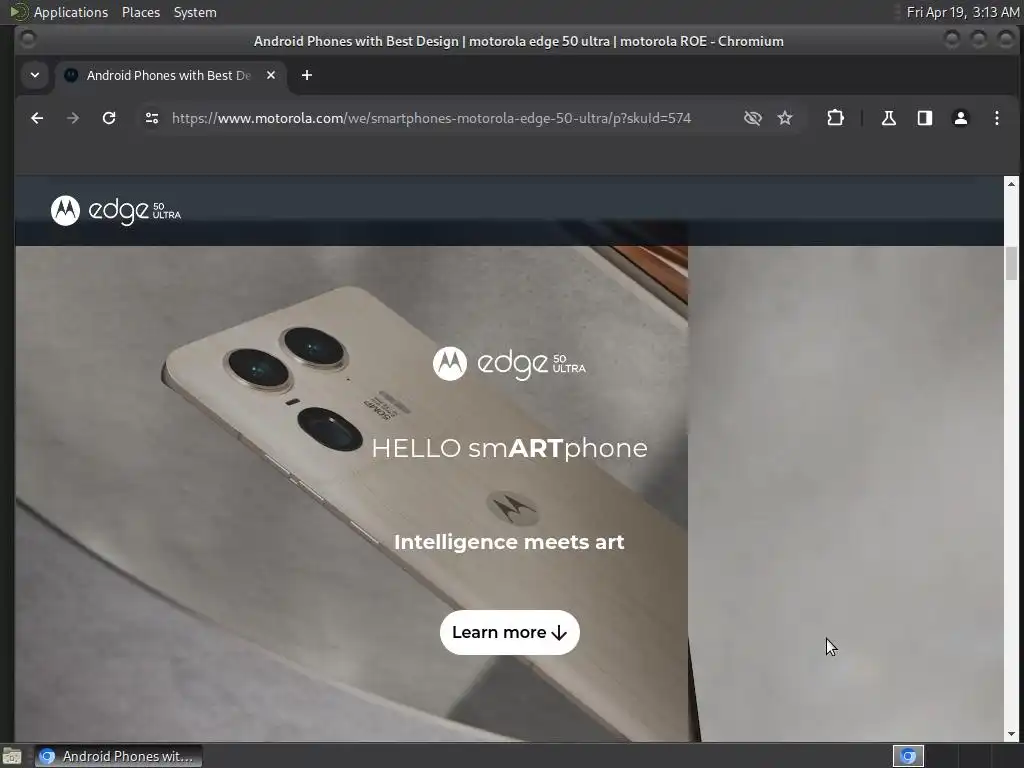Bookmark this page with the star icon
The image size is (1024, 768).
[x=785, y=118]
